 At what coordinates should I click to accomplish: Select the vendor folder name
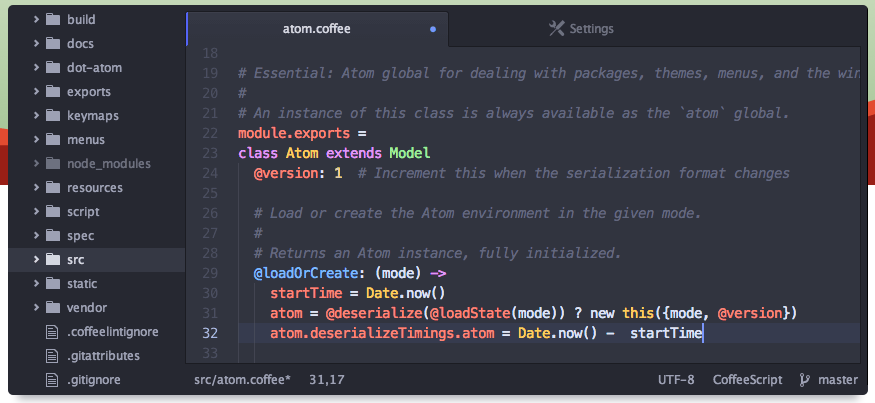[87, 308]
